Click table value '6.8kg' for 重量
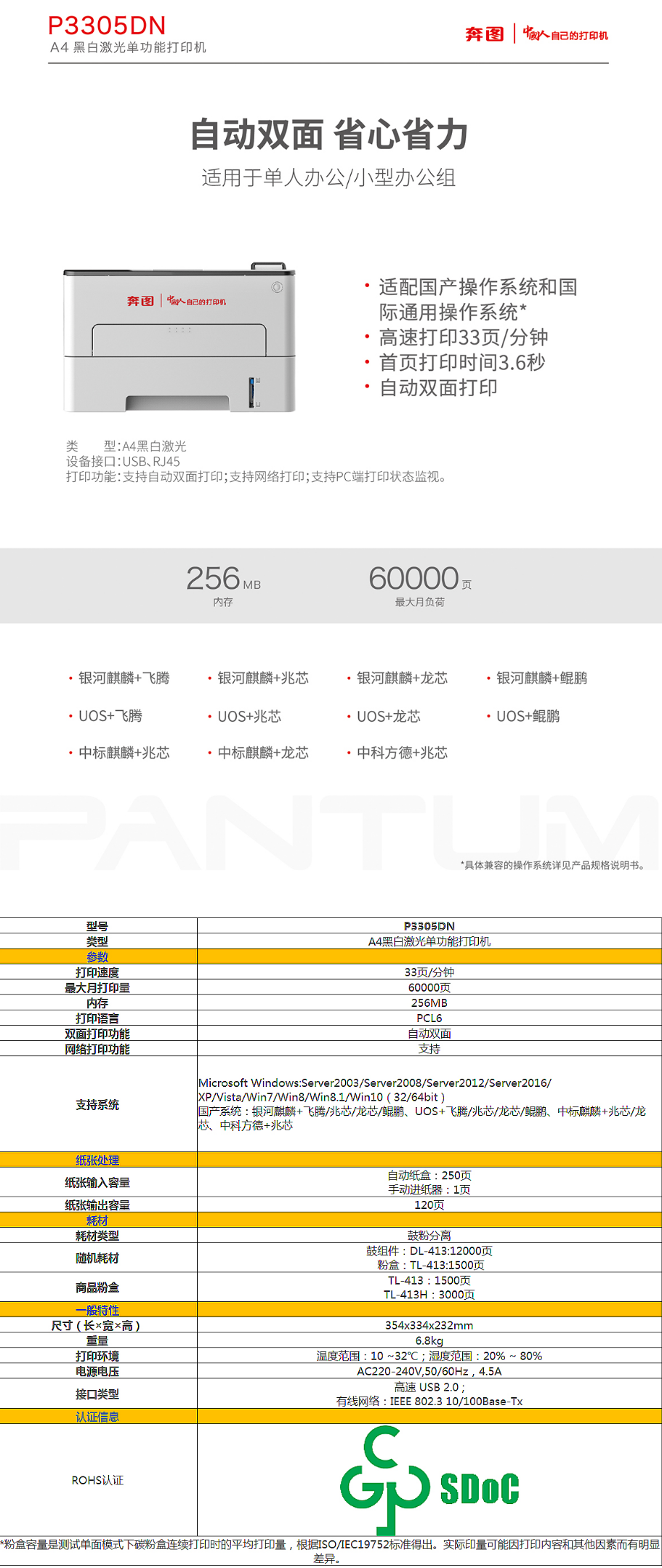The height and width of the screenshot is (1568, 662). 429,1341
